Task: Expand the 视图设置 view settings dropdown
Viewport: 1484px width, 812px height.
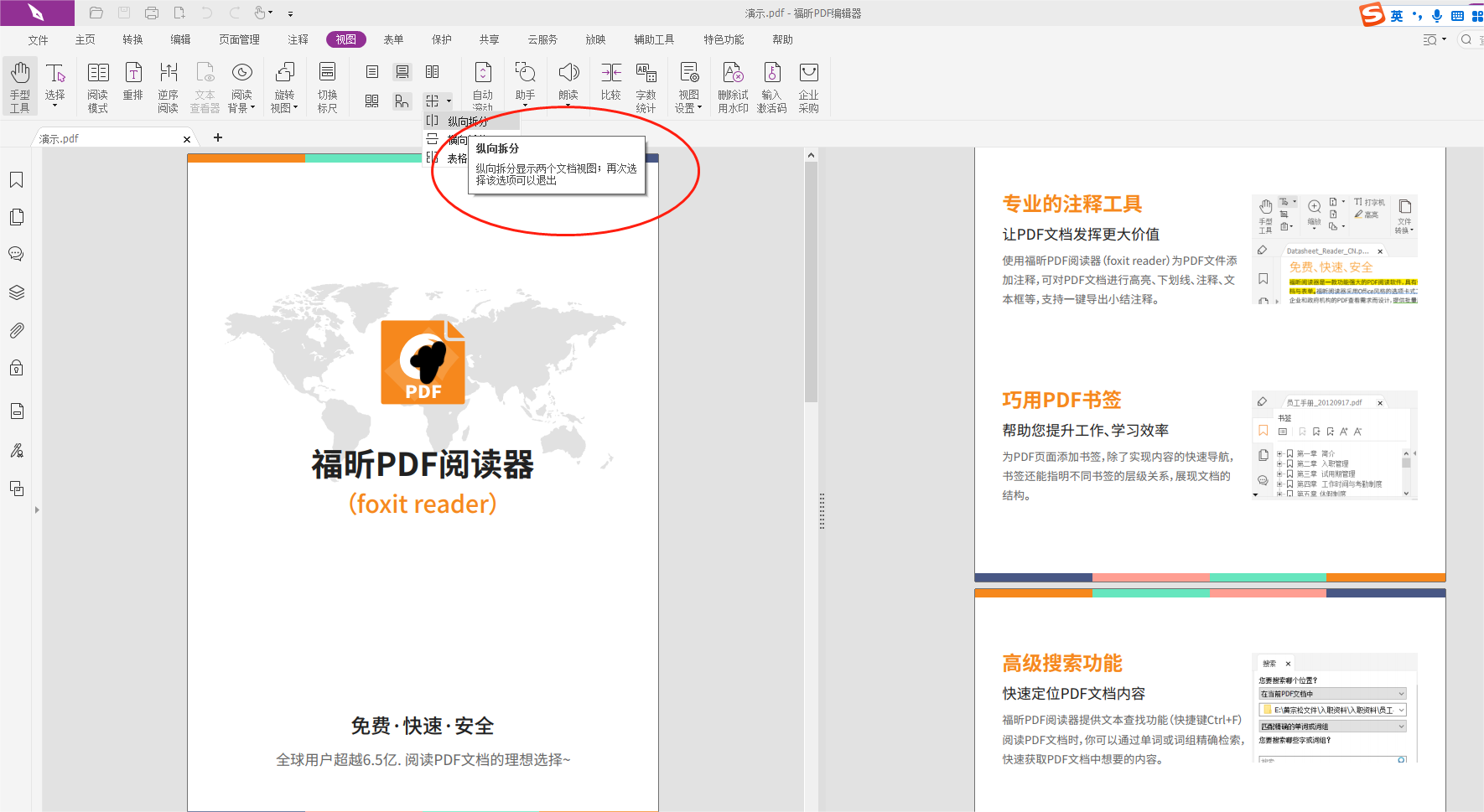Action: (x=688, y=84)
